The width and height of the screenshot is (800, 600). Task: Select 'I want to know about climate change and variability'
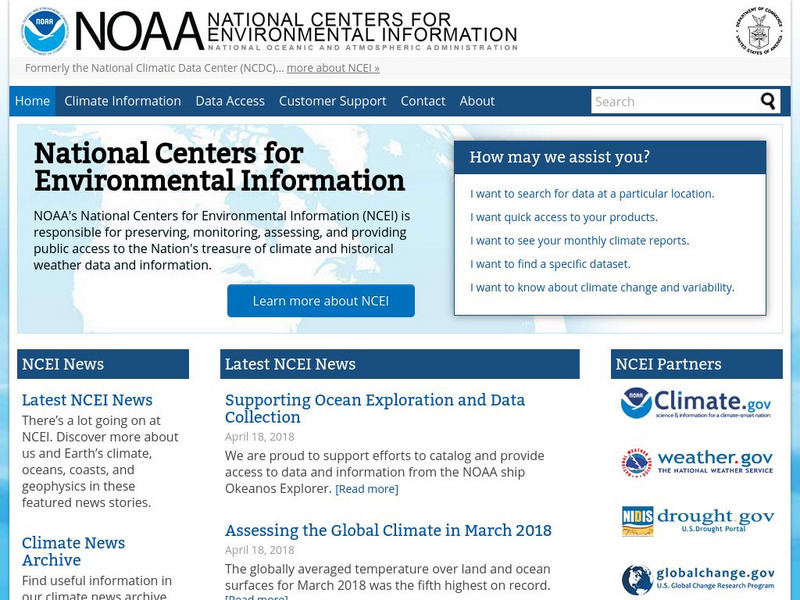point(602,288)
